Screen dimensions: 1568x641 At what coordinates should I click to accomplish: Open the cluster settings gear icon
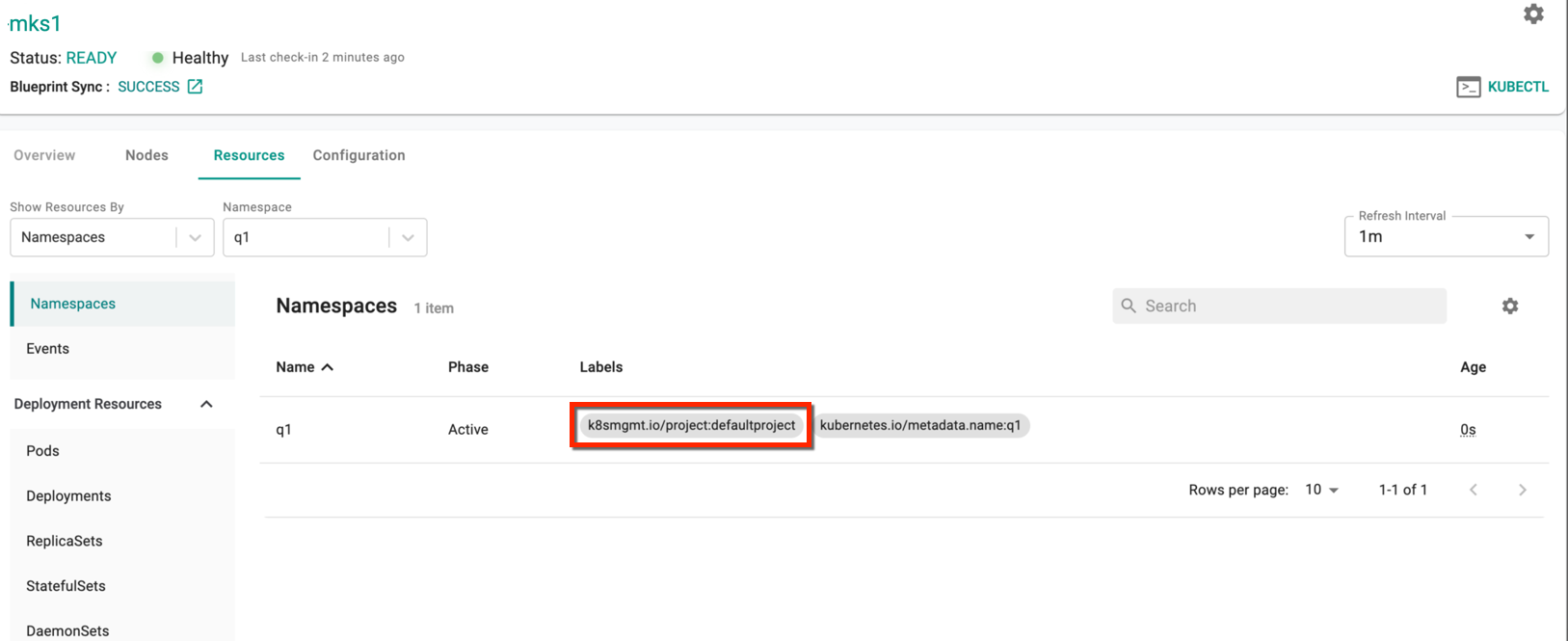[1533, 13]
